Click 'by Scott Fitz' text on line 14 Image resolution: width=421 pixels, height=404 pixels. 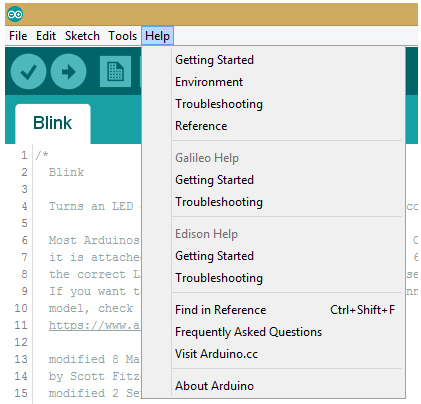pos(94,376)
